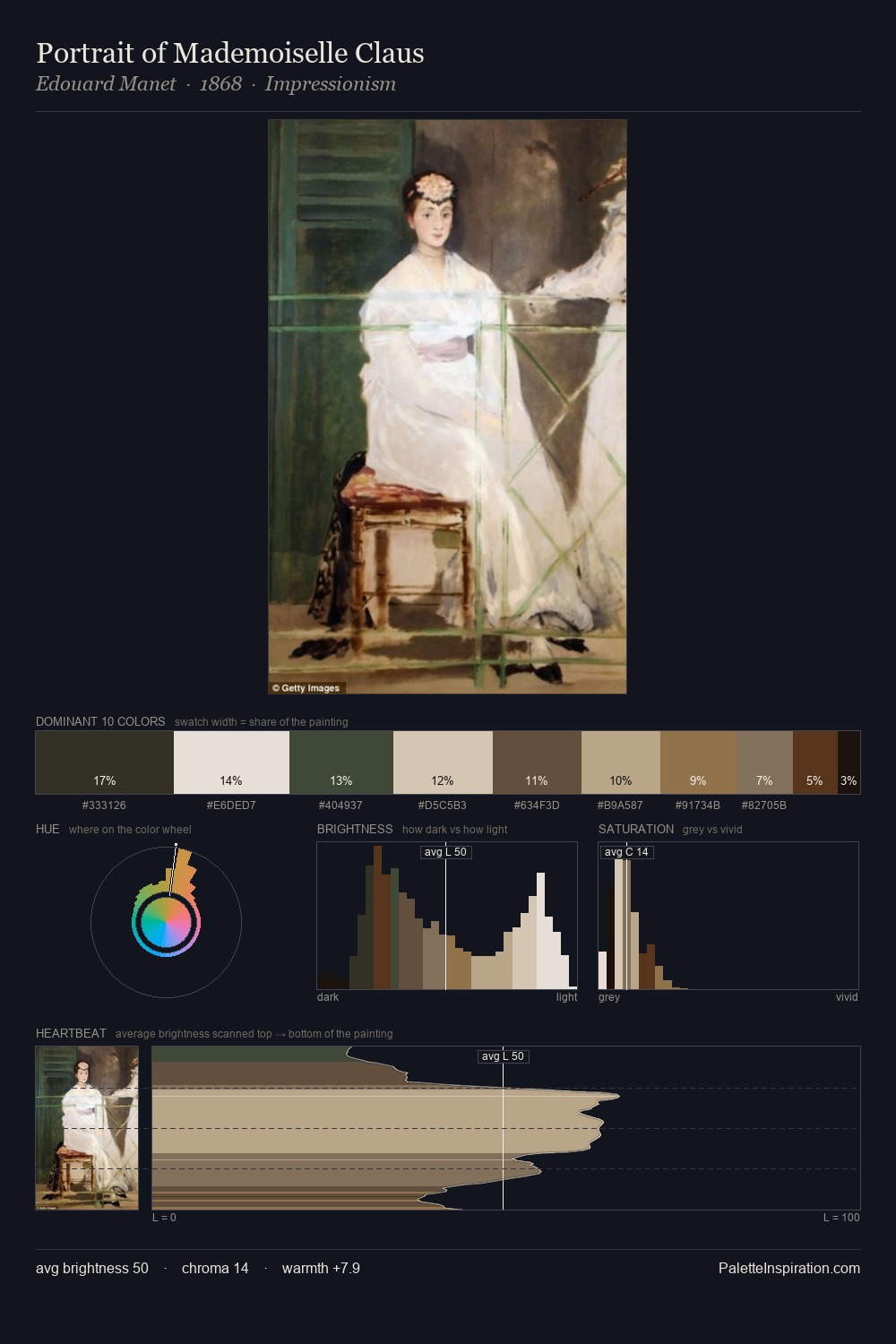
Task: Click the #333126 dark swatch showing 17%
Action: 105,762
